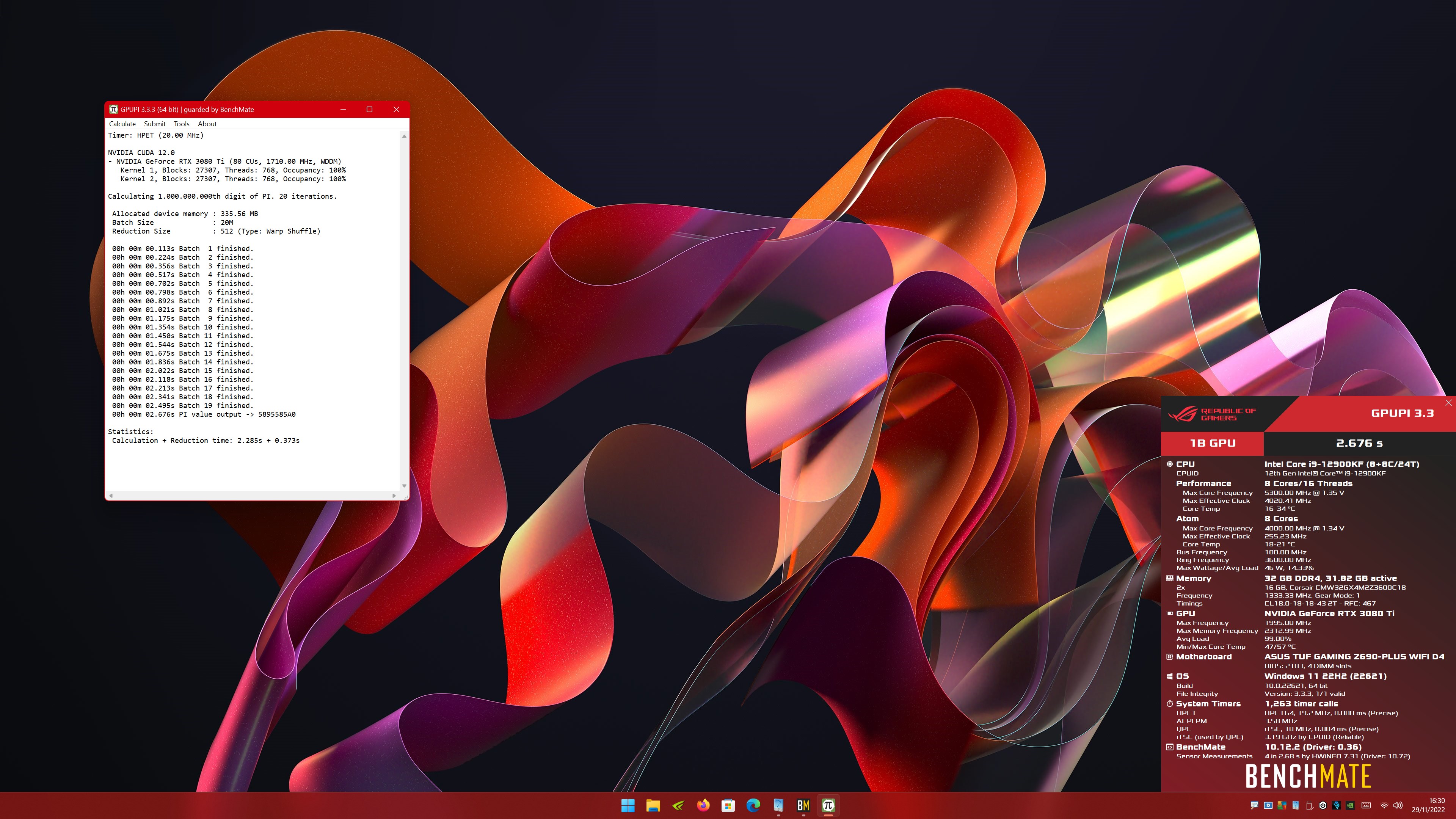Switch to GPUPI pi taskbar icon
The height and width of the screenshot is (819, 1456).
(x=828, y=805)
